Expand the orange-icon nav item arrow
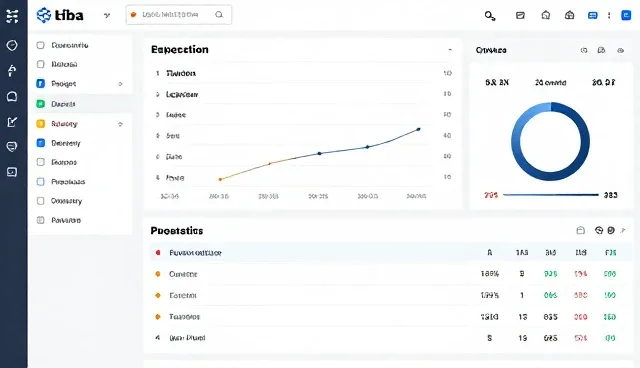Image resolution: width=640 pixels, height=368 pixels. pyautogui.click(x=120, y=124)
